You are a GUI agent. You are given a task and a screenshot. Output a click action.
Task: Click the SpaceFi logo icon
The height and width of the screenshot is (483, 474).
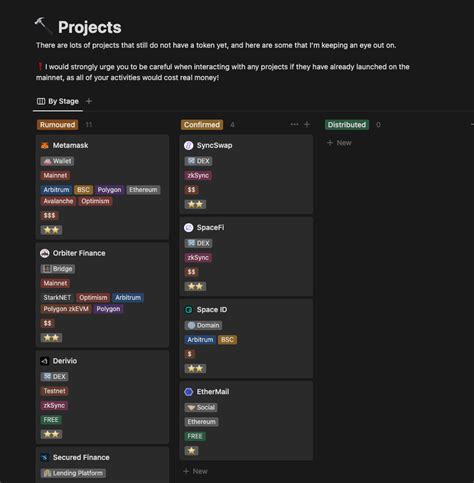[x=189, y=228]
